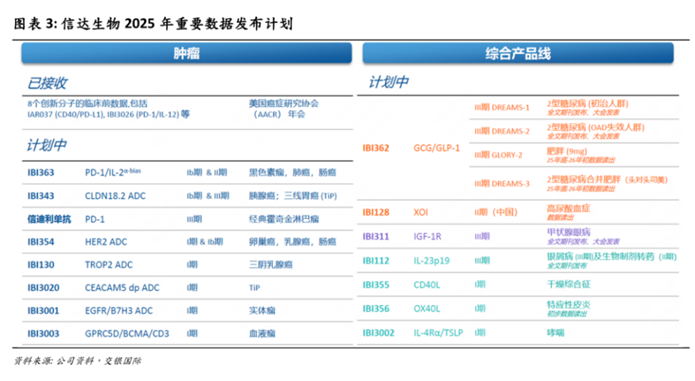Click the CLDN18.2 ADC target text
This screenshot has height=381, width=695.
tap(115, 196)
